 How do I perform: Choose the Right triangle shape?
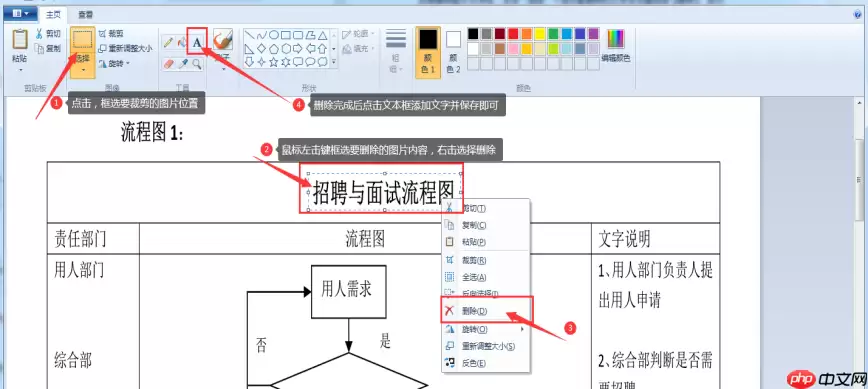pyautogui.click(x=250, y=48)
